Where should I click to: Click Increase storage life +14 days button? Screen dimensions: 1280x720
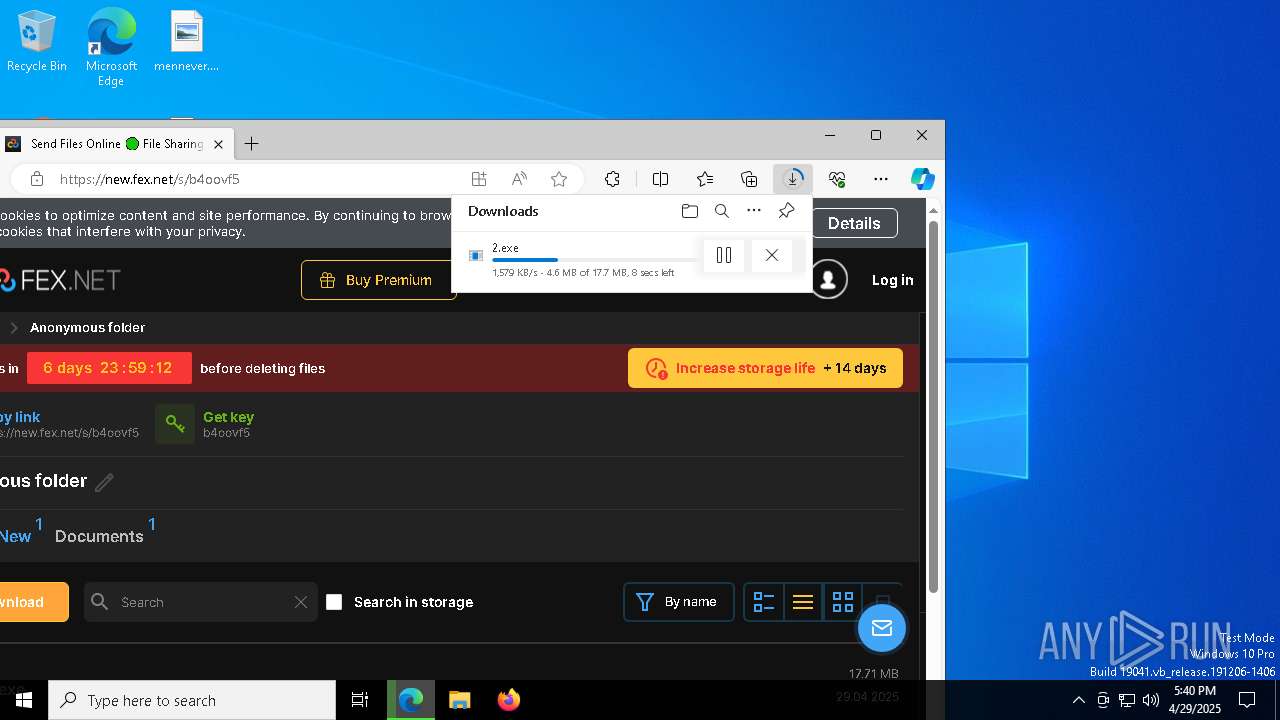765,368
